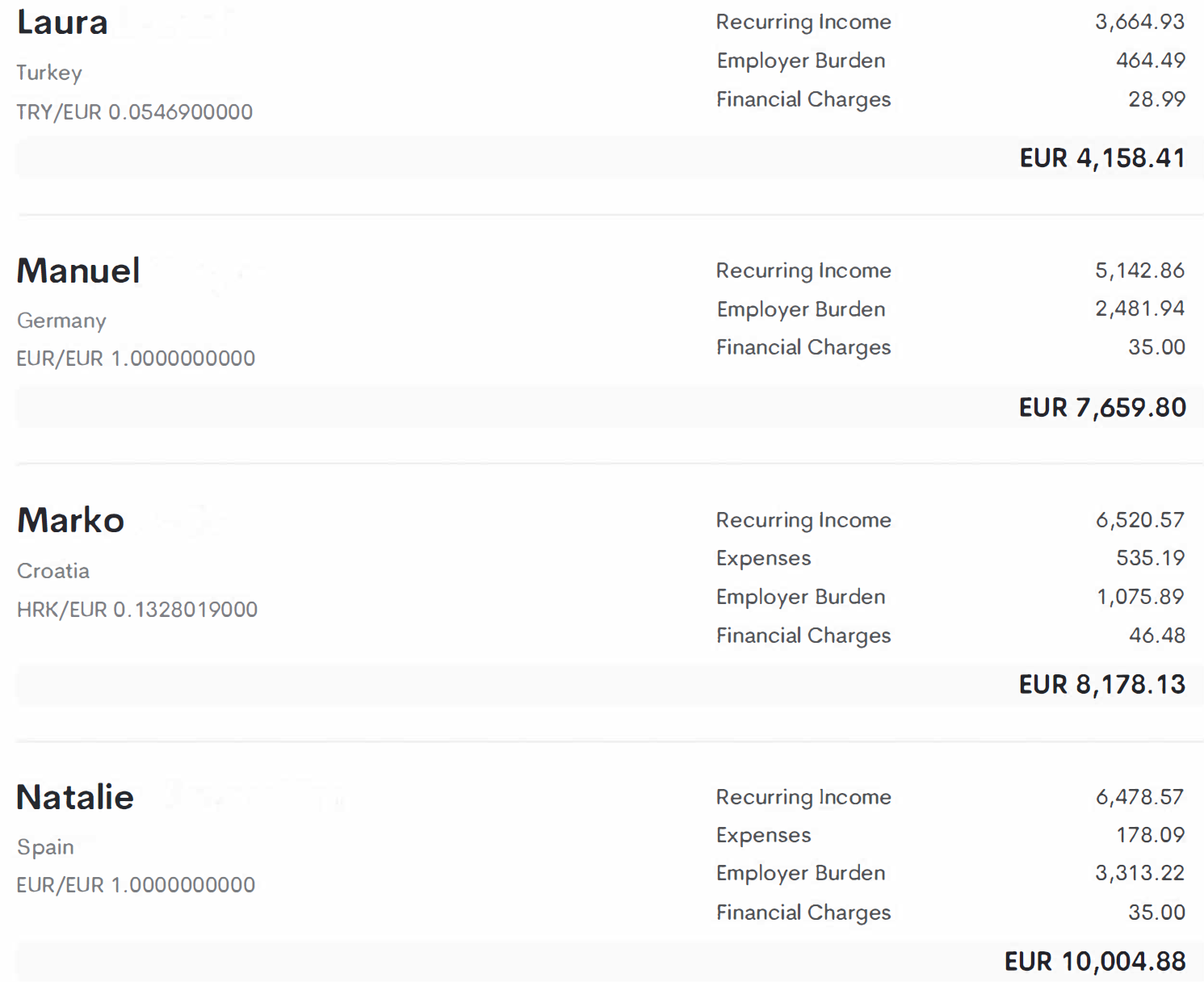Select the Manuel employee name heading
Image resolution: width=1204 pixels, height=982 pixels.
(x=78, y=271)
